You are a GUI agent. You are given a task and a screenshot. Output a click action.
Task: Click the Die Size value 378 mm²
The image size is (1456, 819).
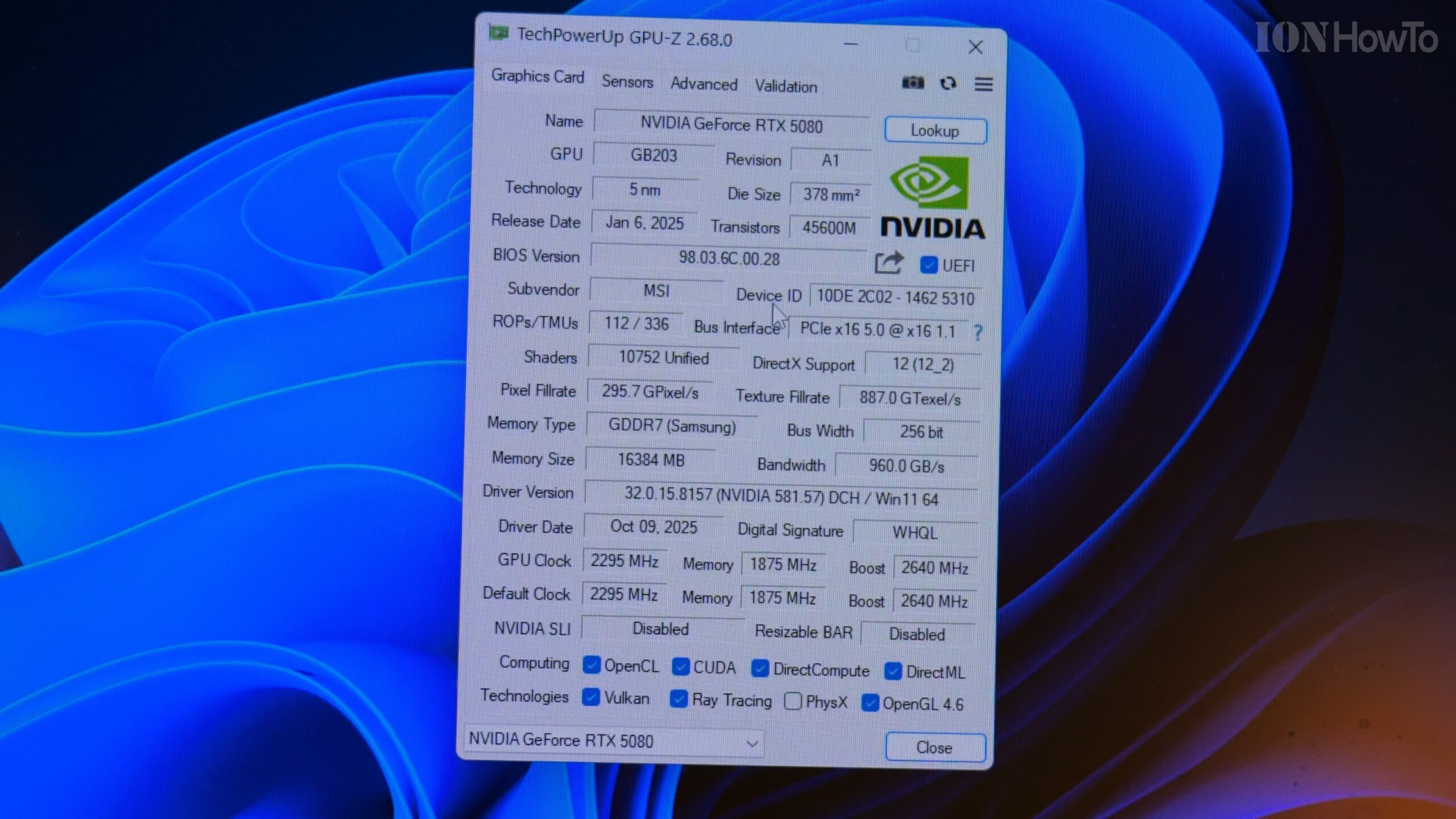tap(830, 195)
